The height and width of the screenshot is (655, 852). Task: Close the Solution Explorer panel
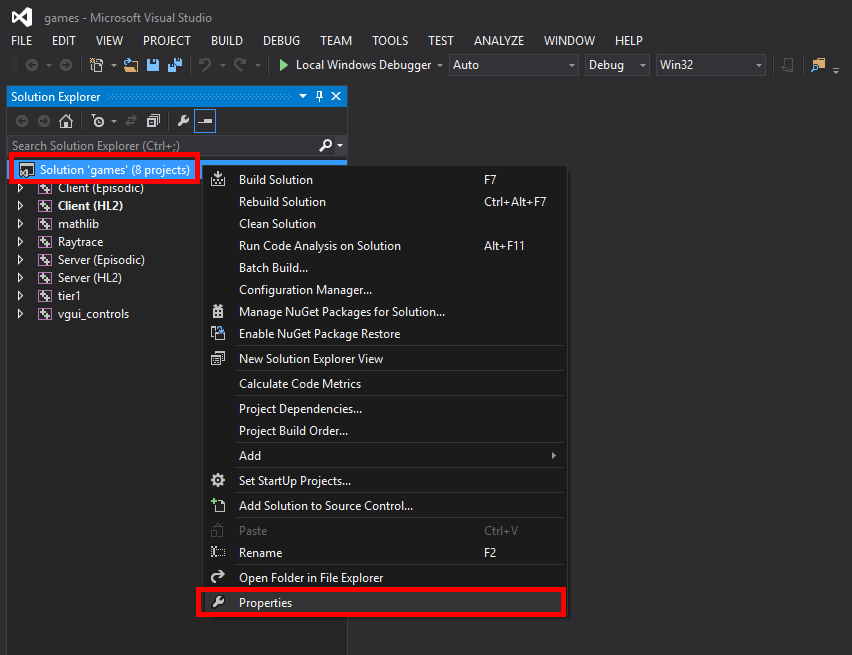pos(336,96)
